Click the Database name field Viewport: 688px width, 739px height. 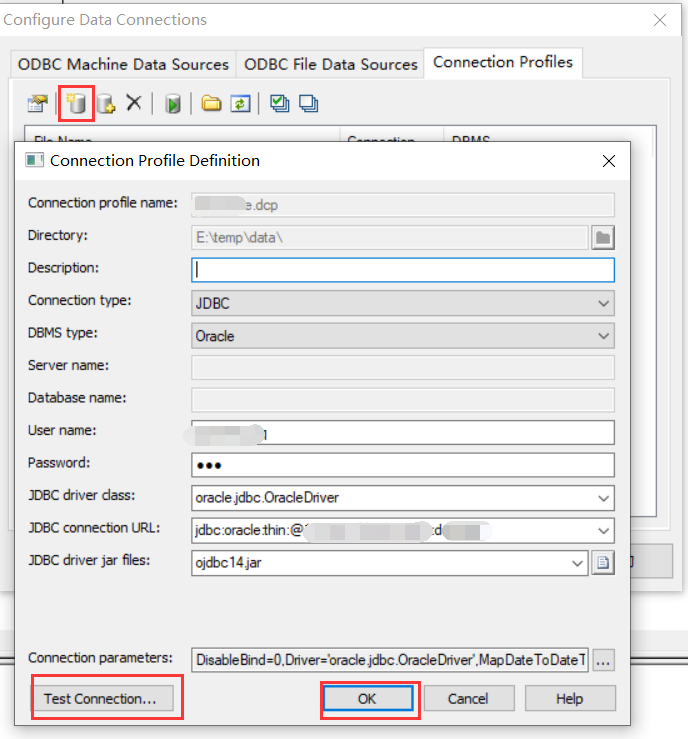[403, 400]
